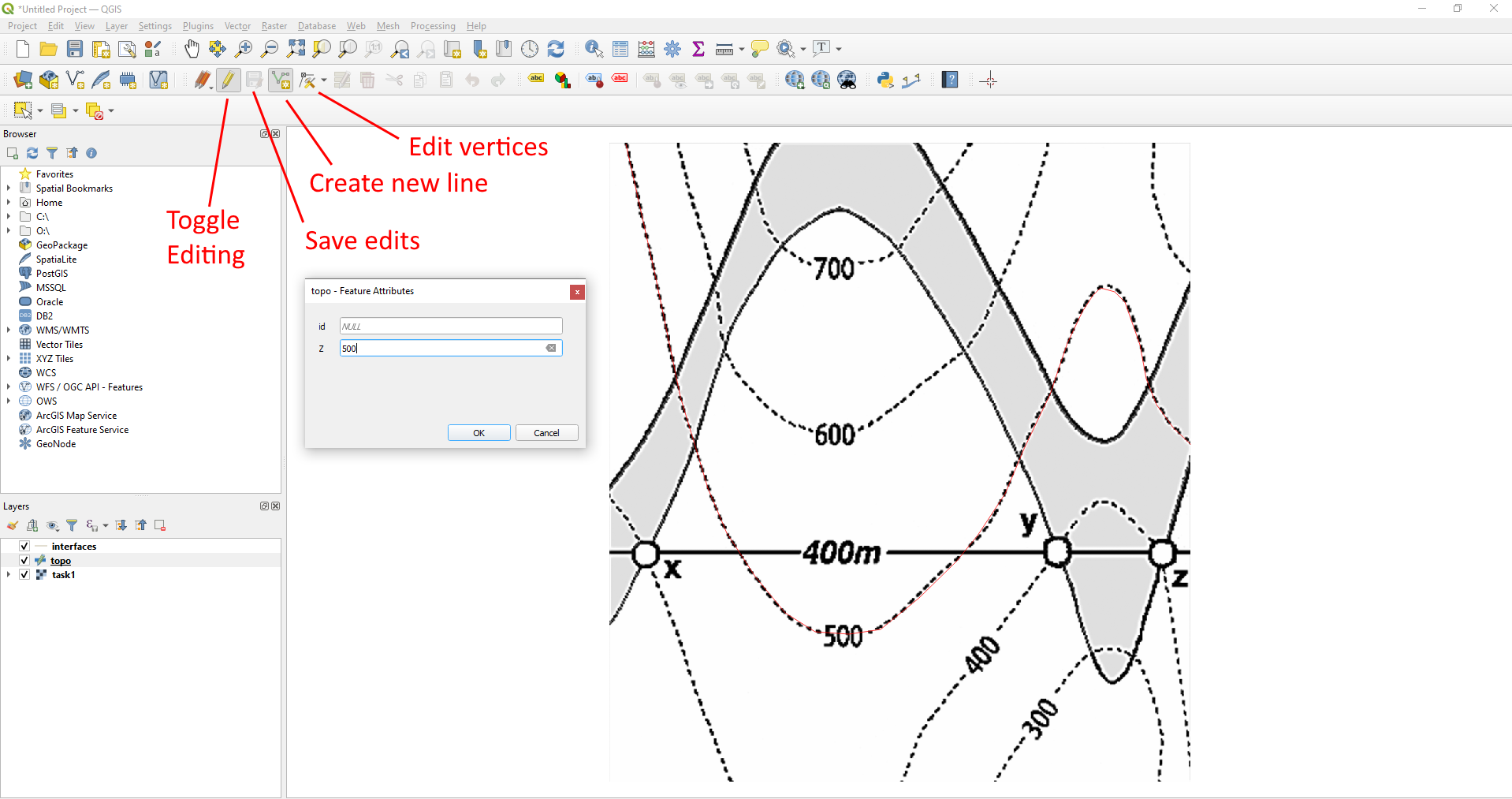Open the Vector menu
The height and width of the screenshot is (799, 1512).
click(x=237, y=26)
